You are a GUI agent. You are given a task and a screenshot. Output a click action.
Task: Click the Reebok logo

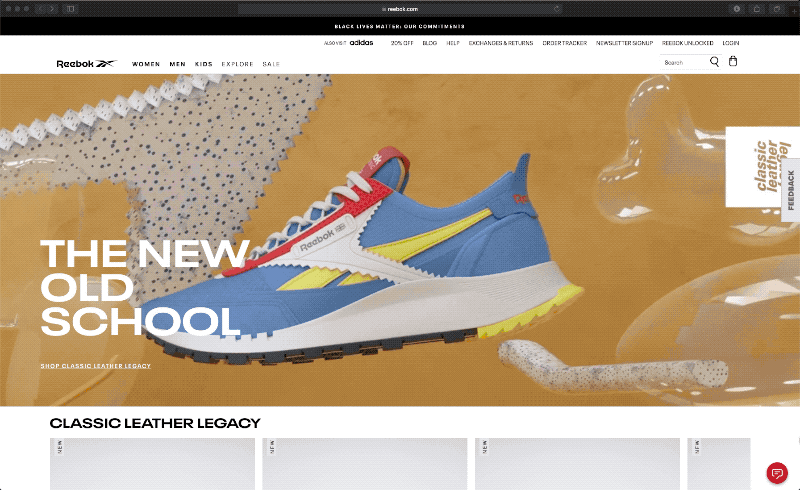point(87,64)
